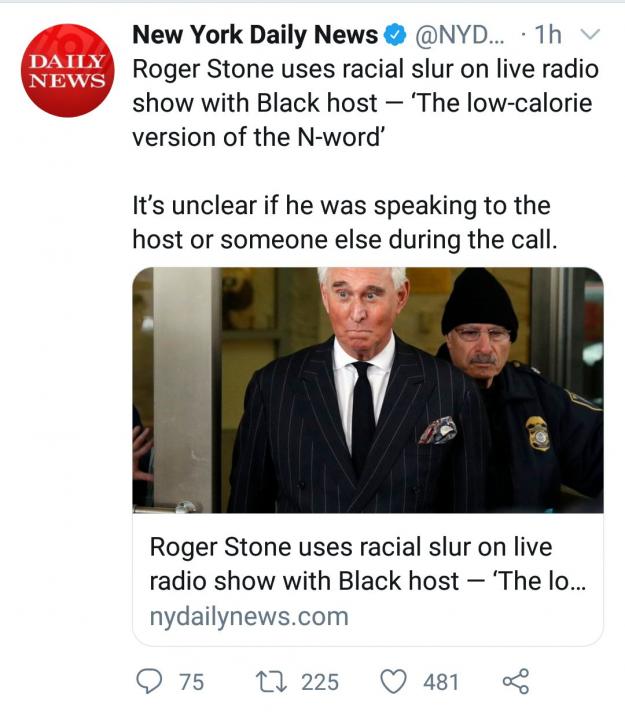Reply to the tweet via speech bubble icon
The image size is (625, 720).
tap(149, 682)
